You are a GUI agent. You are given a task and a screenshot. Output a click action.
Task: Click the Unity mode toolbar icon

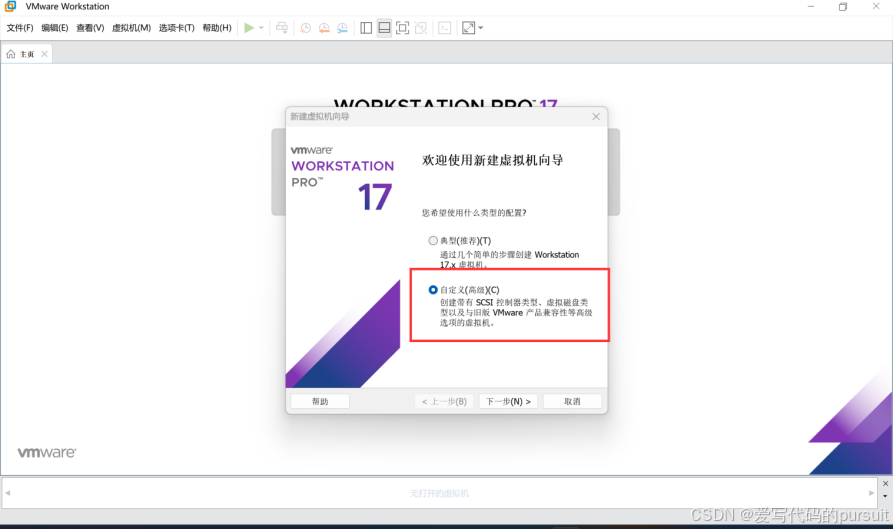(421, 28)
